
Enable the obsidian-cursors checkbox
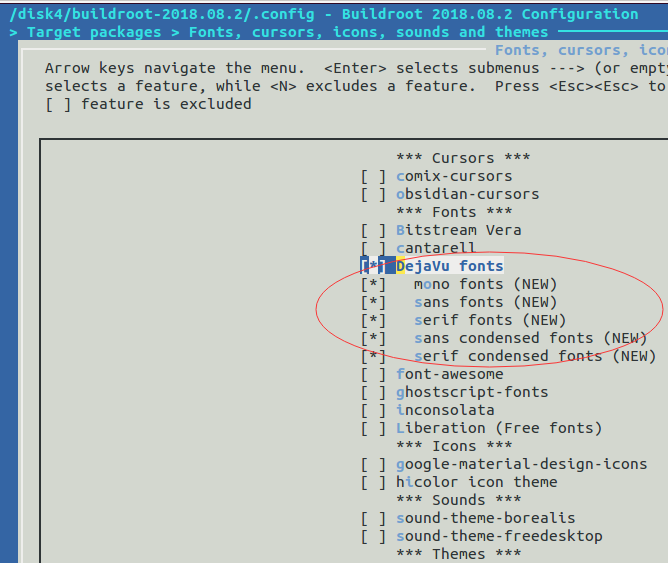click(373, 194)
